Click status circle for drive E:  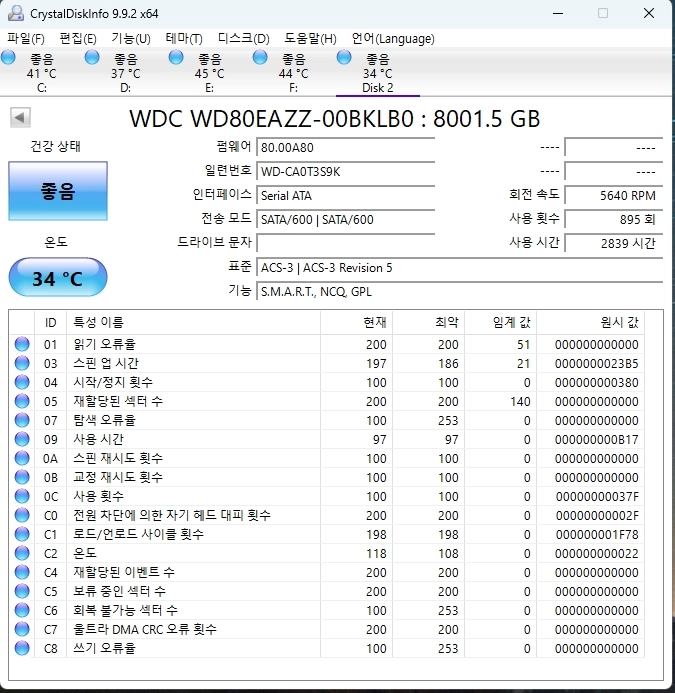coord(176,57)
